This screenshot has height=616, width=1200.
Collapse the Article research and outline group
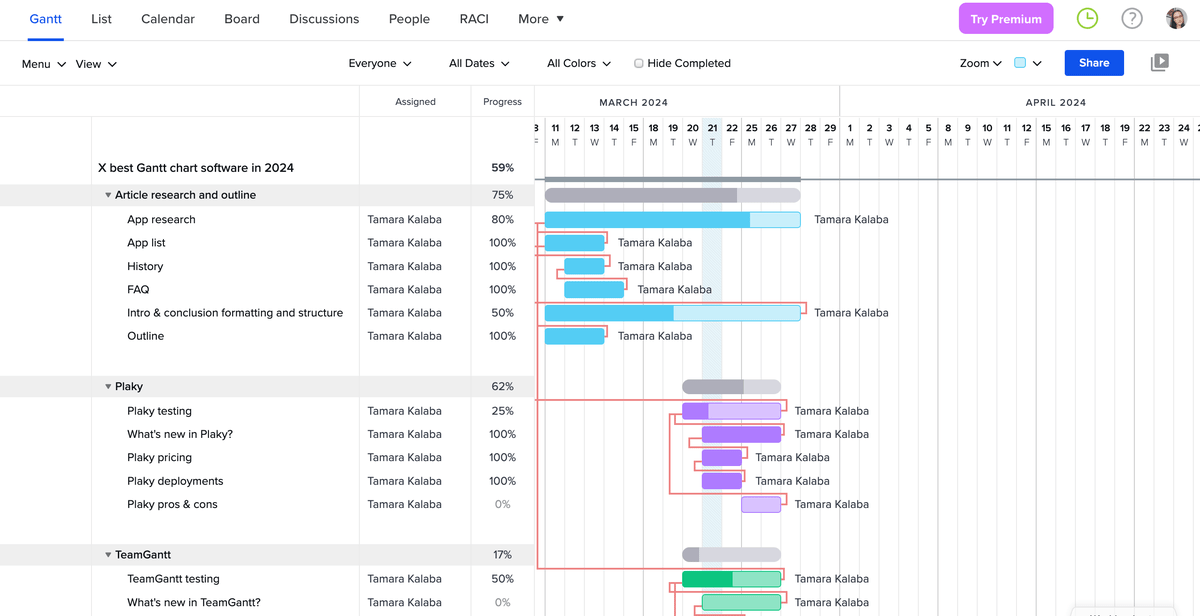coord(108,195)
